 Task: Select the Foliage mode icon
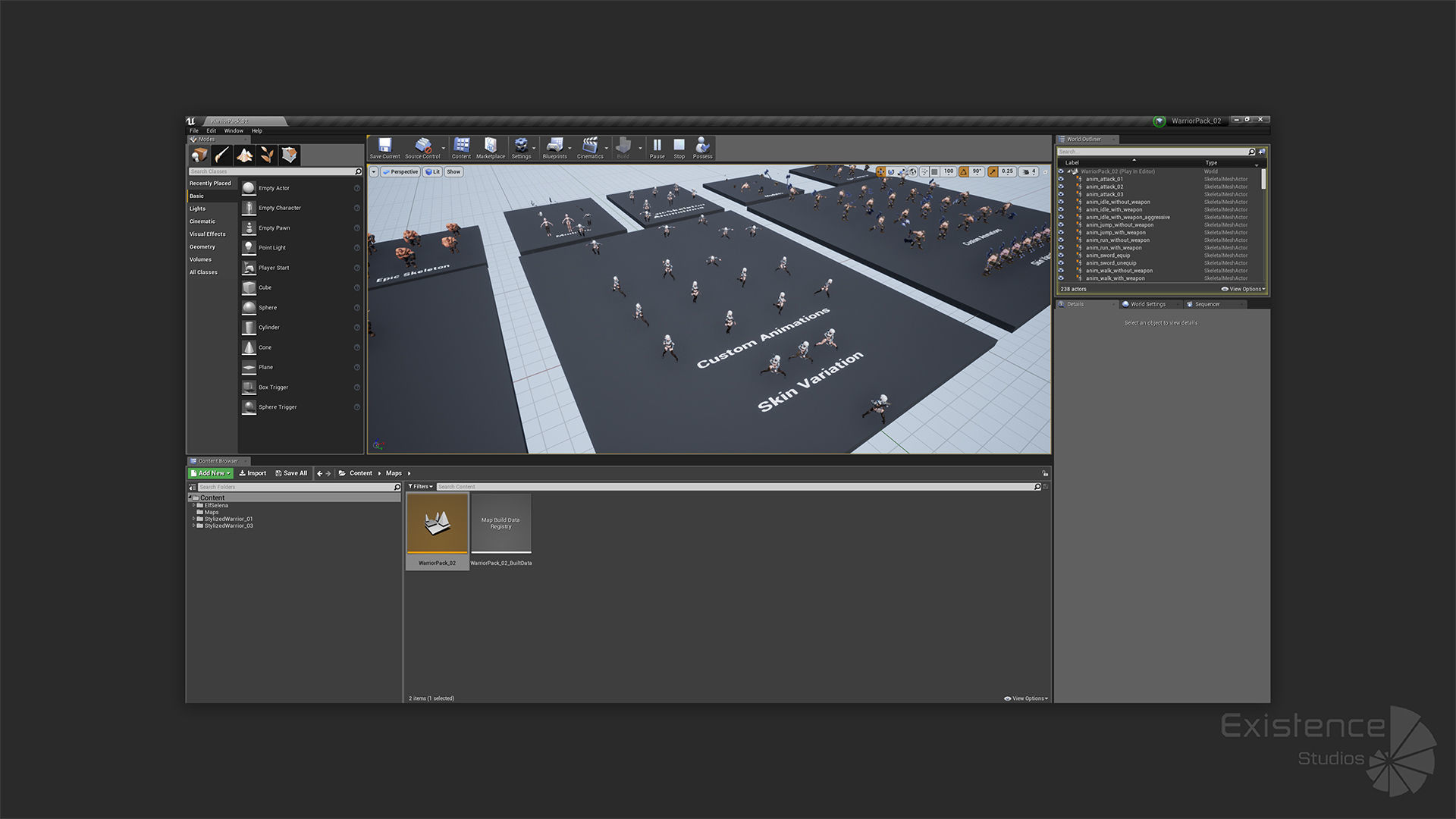[267, 155]
